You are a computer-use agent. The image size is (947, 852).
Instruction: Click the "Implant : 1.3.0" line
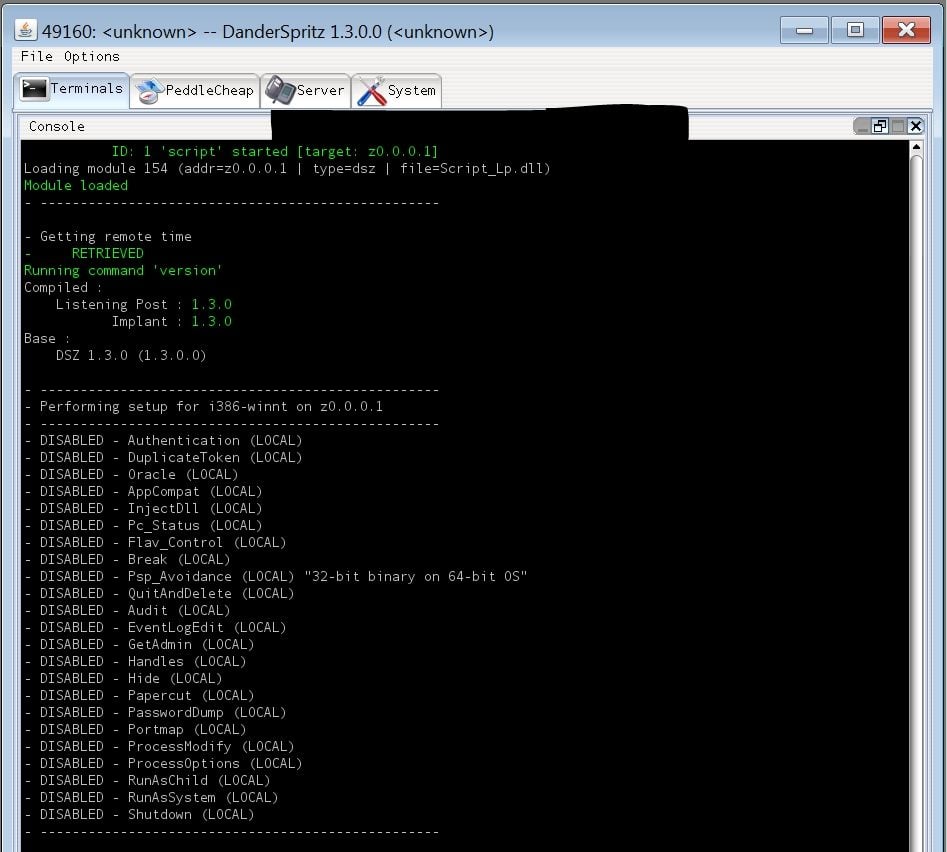172,321
